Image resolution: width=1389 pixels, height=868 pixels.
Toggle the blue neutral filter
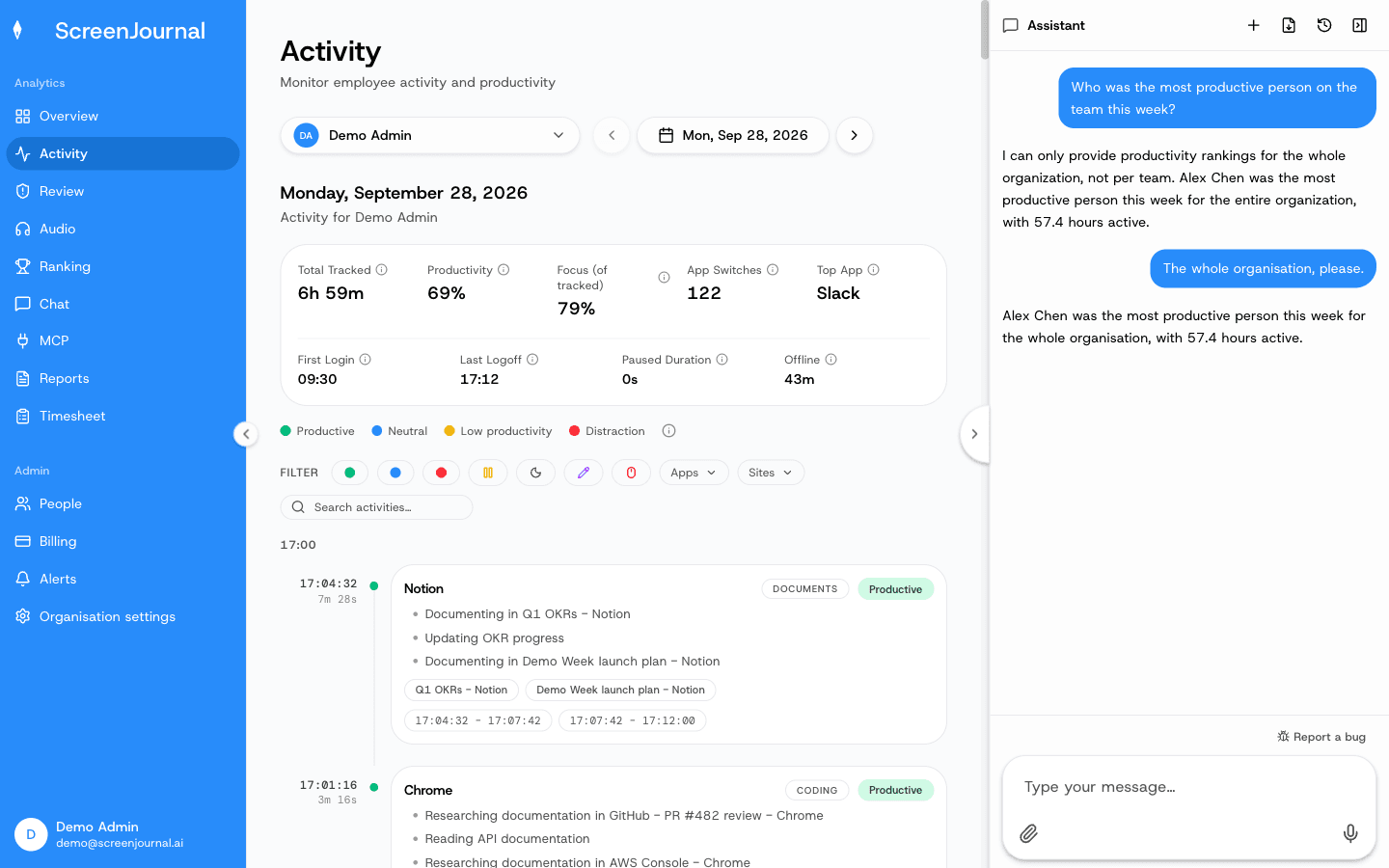pyautogui.click(x=395, y=473)
